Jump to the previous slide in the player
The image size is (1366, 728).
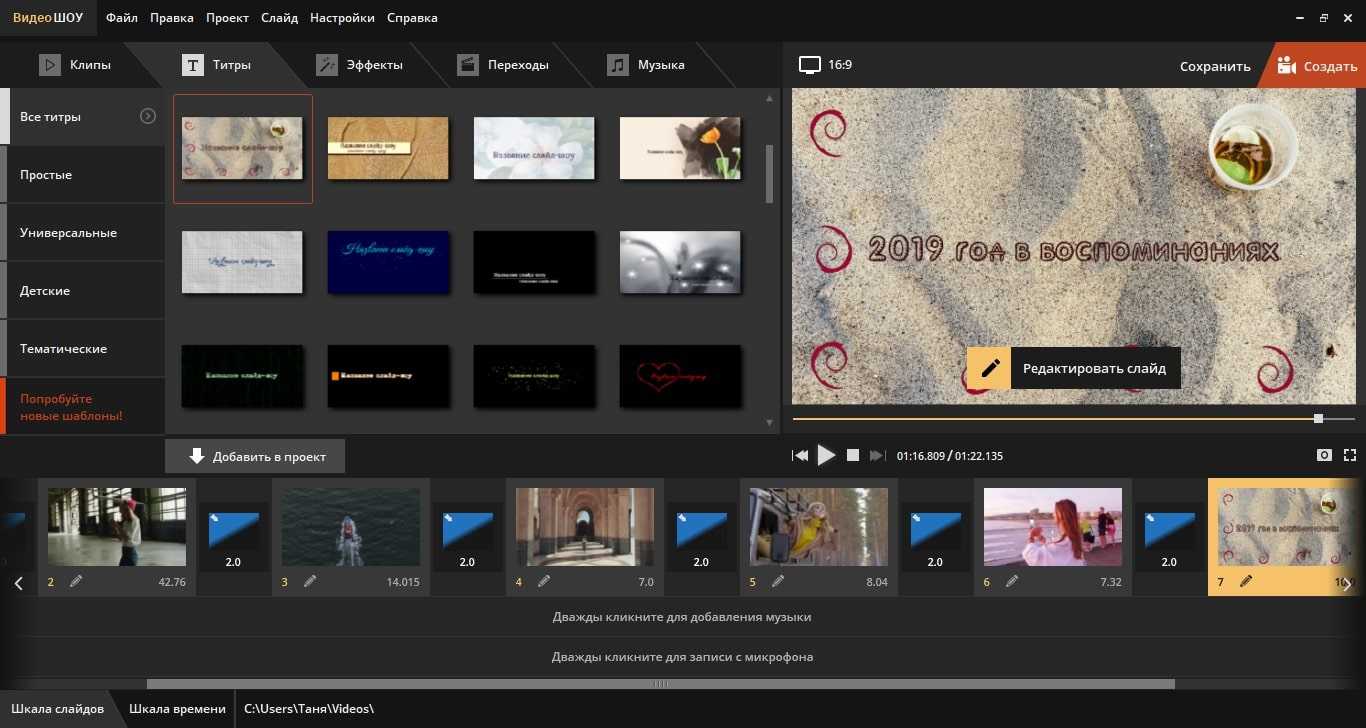click(x=800, y=456)
